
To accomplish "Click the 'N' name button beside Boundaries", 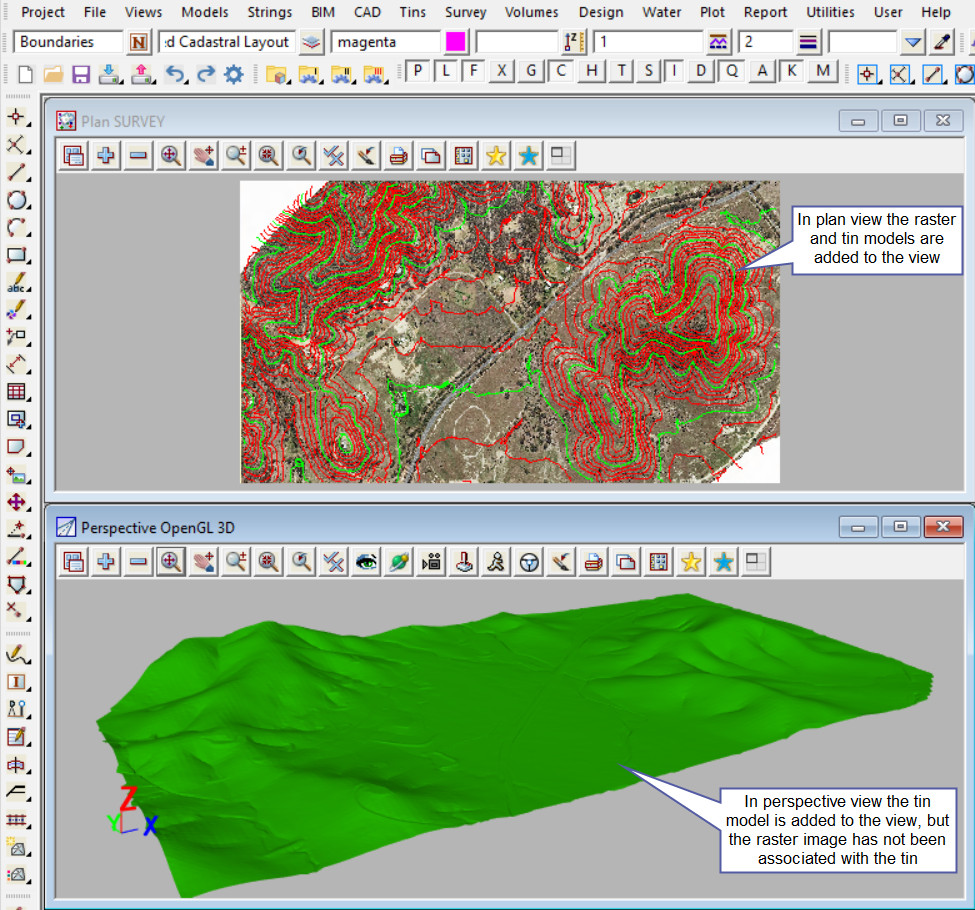I will 139,42.
